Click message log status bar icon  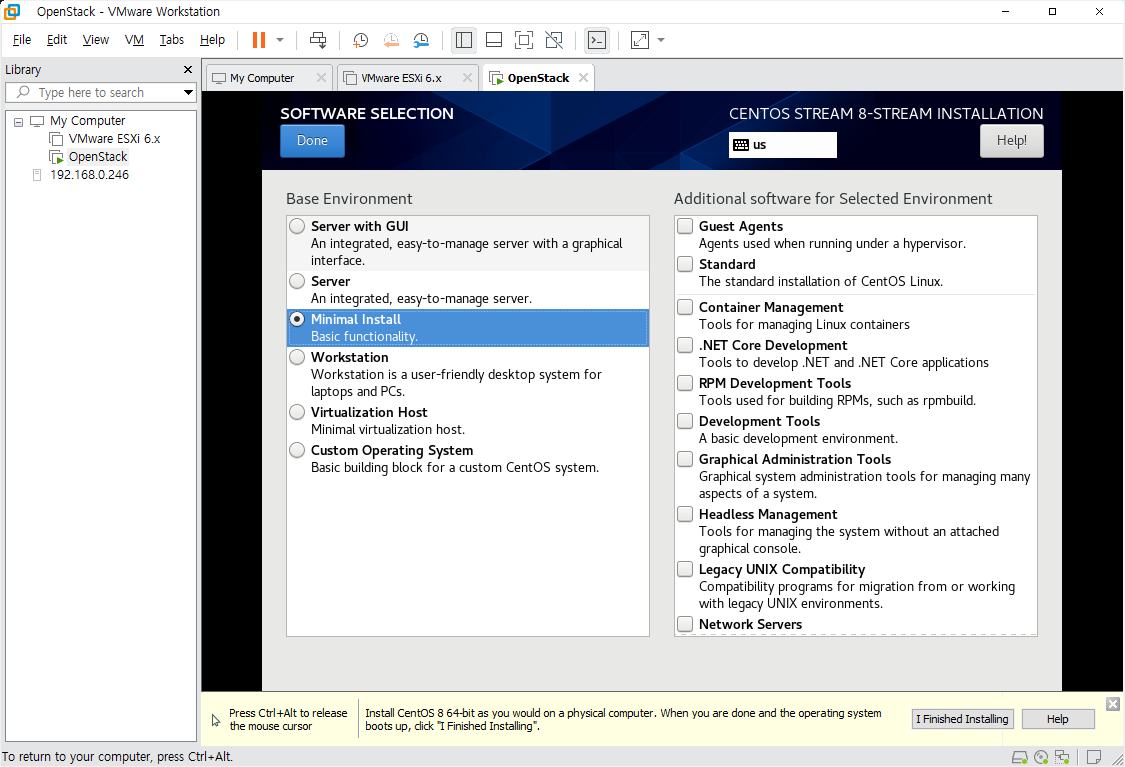pos(1094,757)
